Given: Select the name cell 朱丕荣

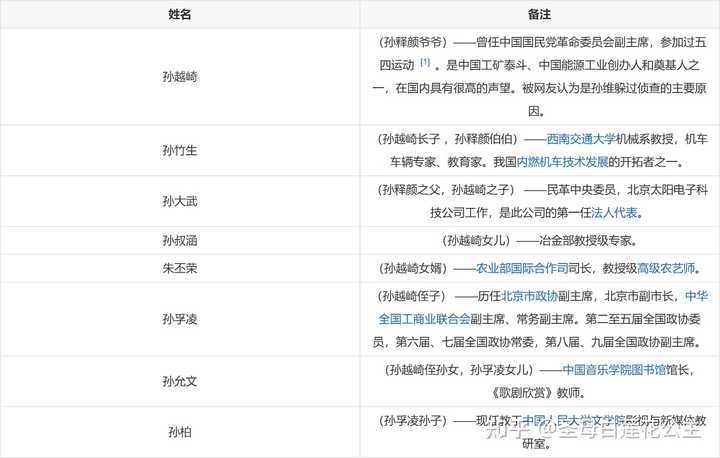Looking at the screenshot, I should tap(180, 268).
